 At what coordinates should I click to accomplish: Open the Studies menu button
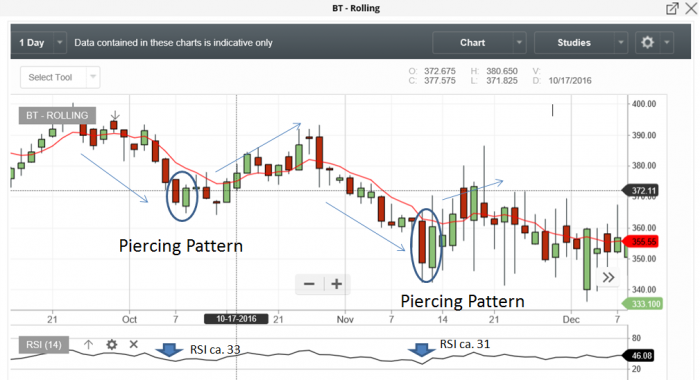[574, 43]
